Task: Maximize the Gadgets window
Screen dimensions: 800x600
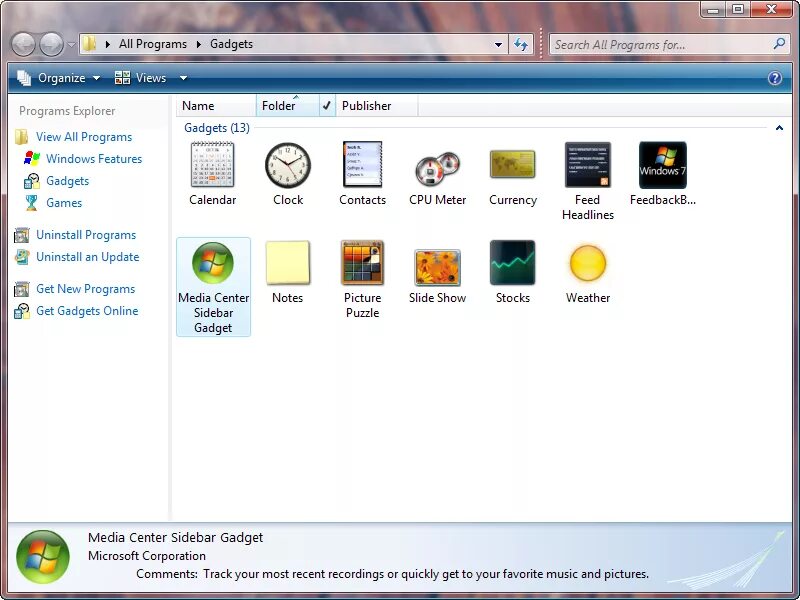Action: (x=738, y=9)
